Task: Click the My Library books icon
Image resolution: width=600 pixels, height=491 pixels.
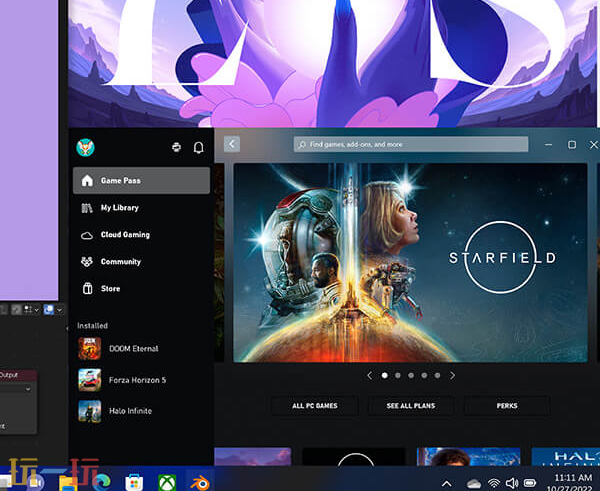Action: [x=87, y=208]
